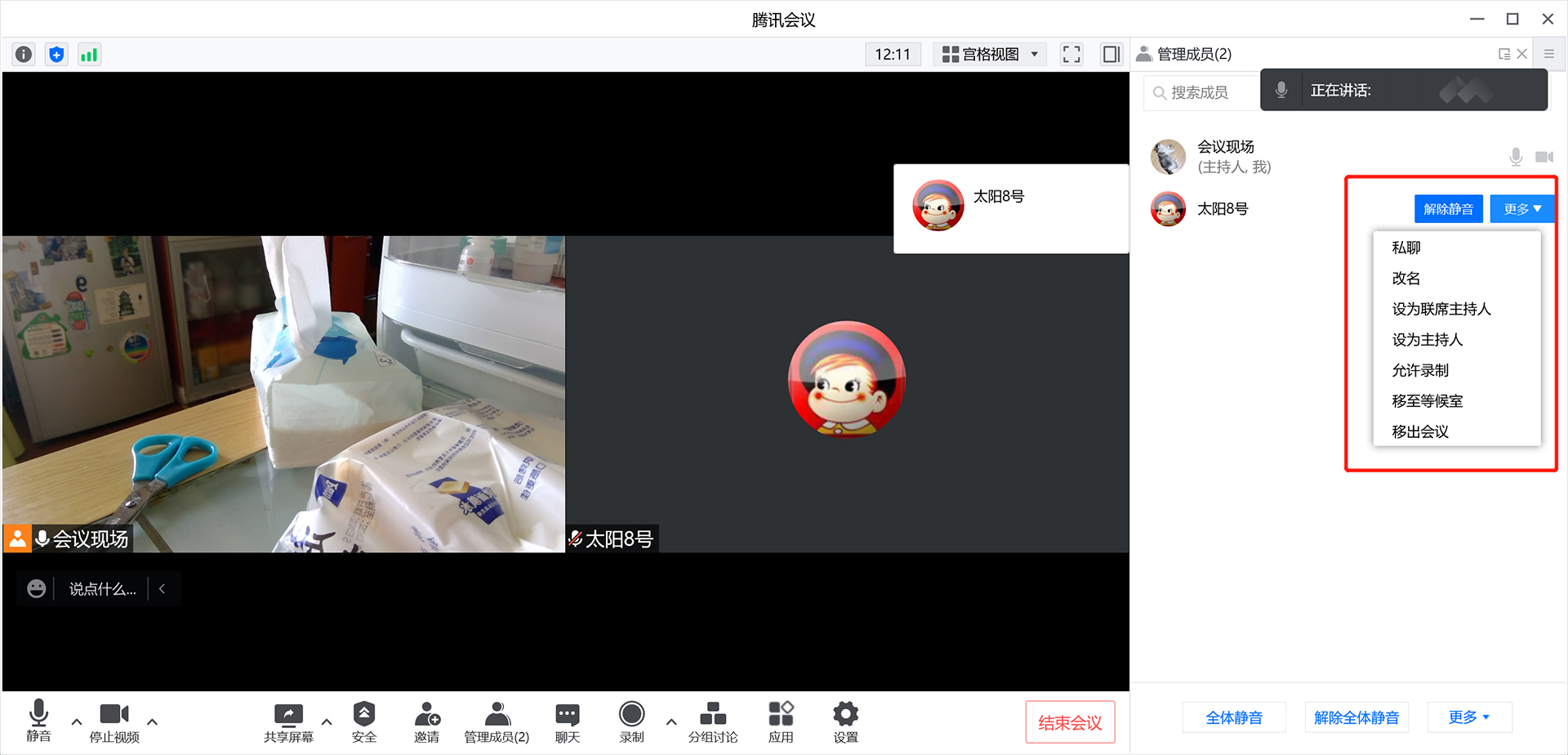Open the meeting info icon
This screenshot has width=1568, height=755.
[24, 55]
